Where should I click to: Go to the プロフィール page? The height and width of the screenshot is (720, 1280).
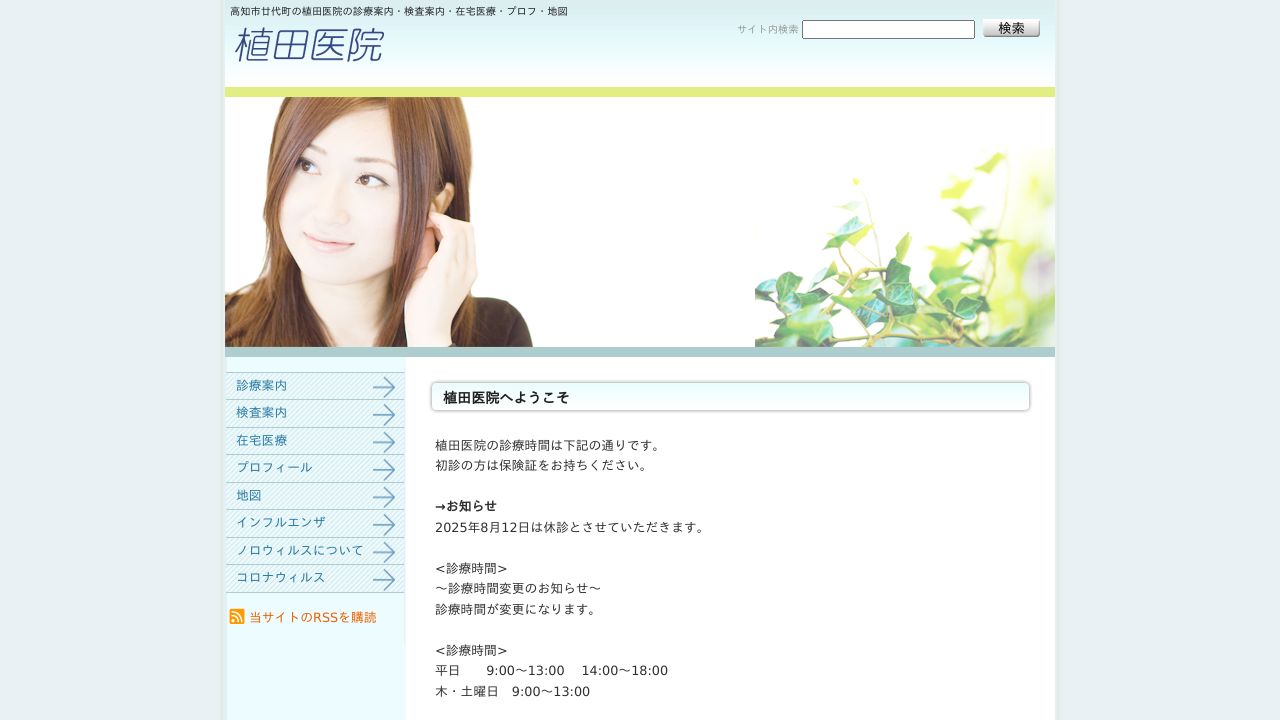pyautogui.click(x=274, y=468)
